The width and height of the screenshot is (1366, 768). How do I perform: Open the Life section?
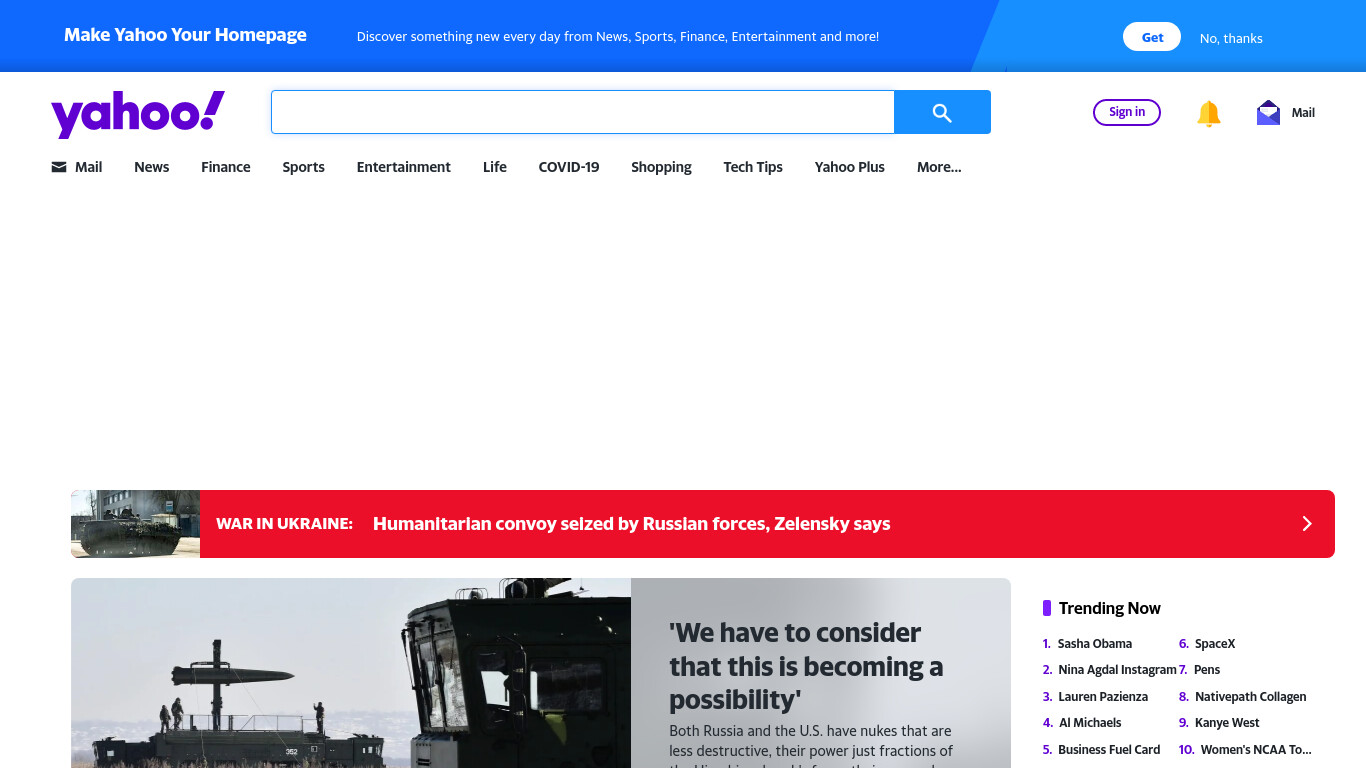(x=495, y=167)
